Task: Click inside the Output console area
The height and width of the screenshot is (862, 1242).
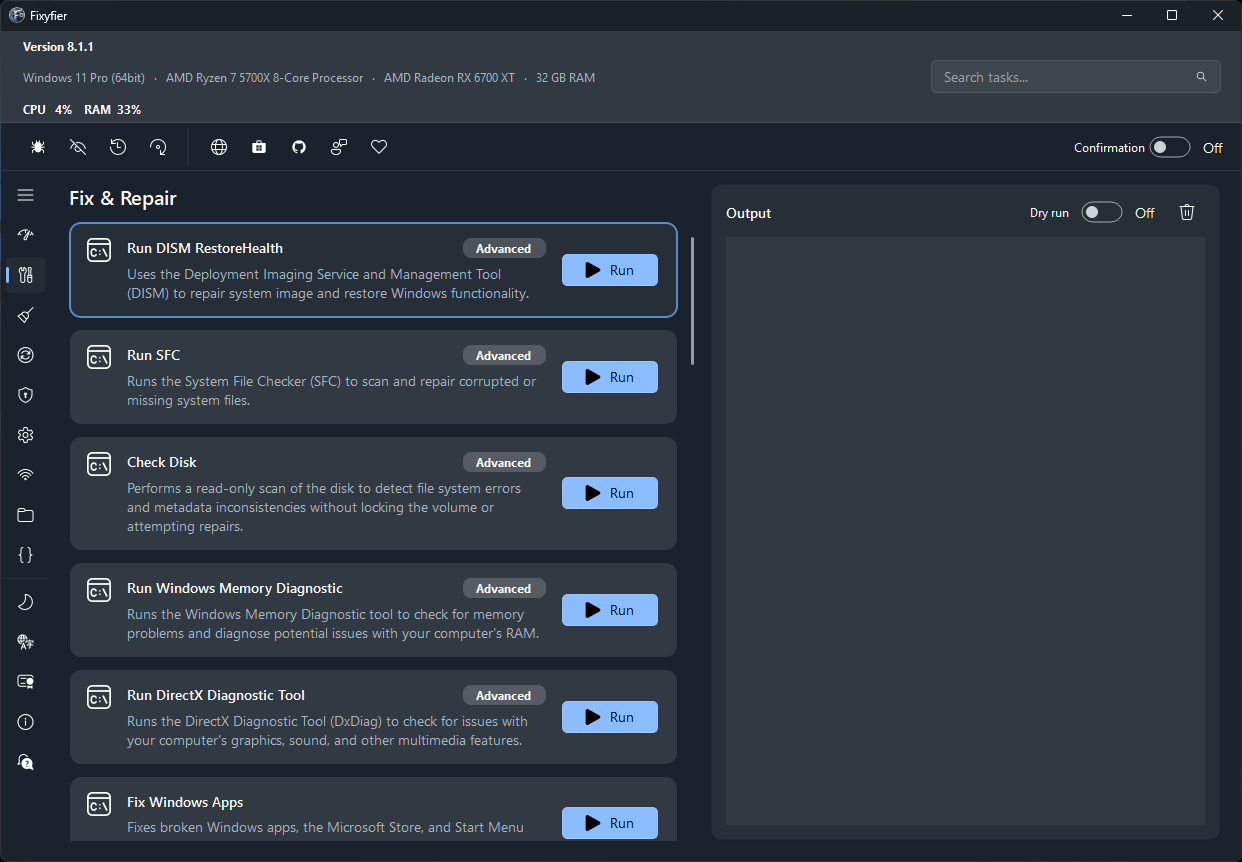Action: (x=965, y=531)
